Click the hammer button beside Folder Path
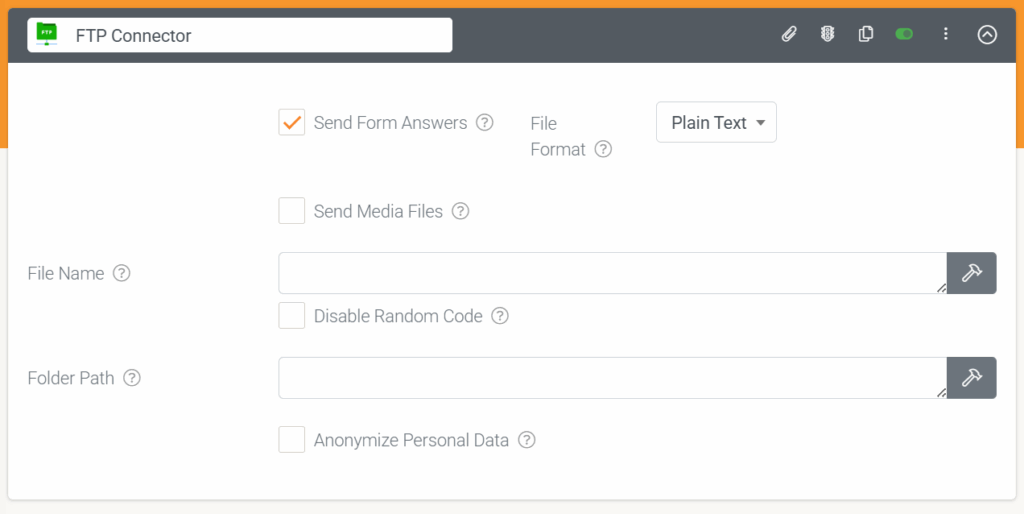Screen dimensions: 1024x514 pos(972,377)
